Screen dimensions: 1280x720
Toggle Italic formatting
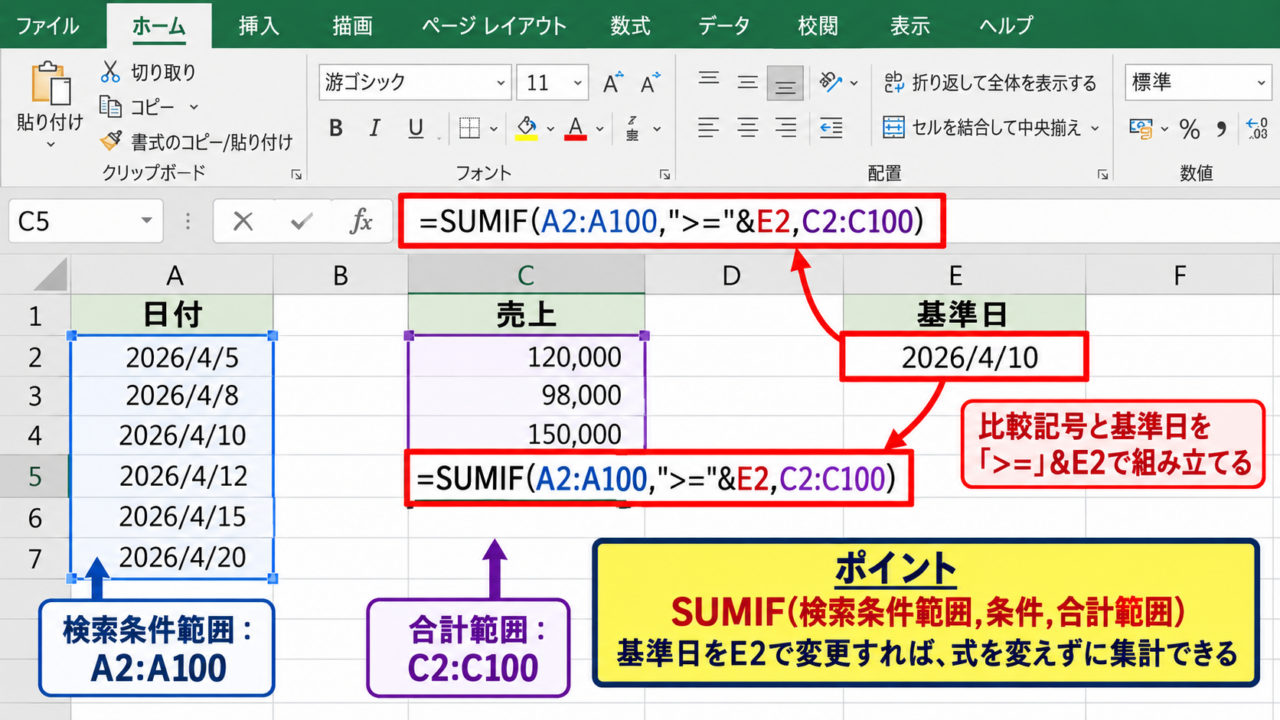point(375,128)
